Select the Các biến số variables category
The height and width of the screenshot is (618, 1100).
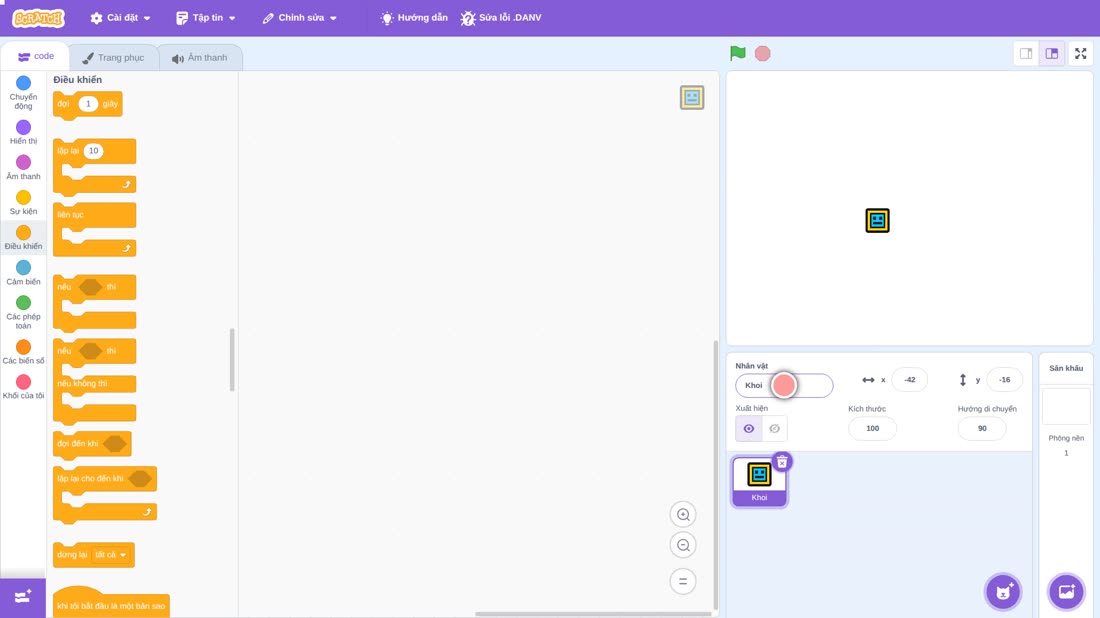tap(23, 352)
